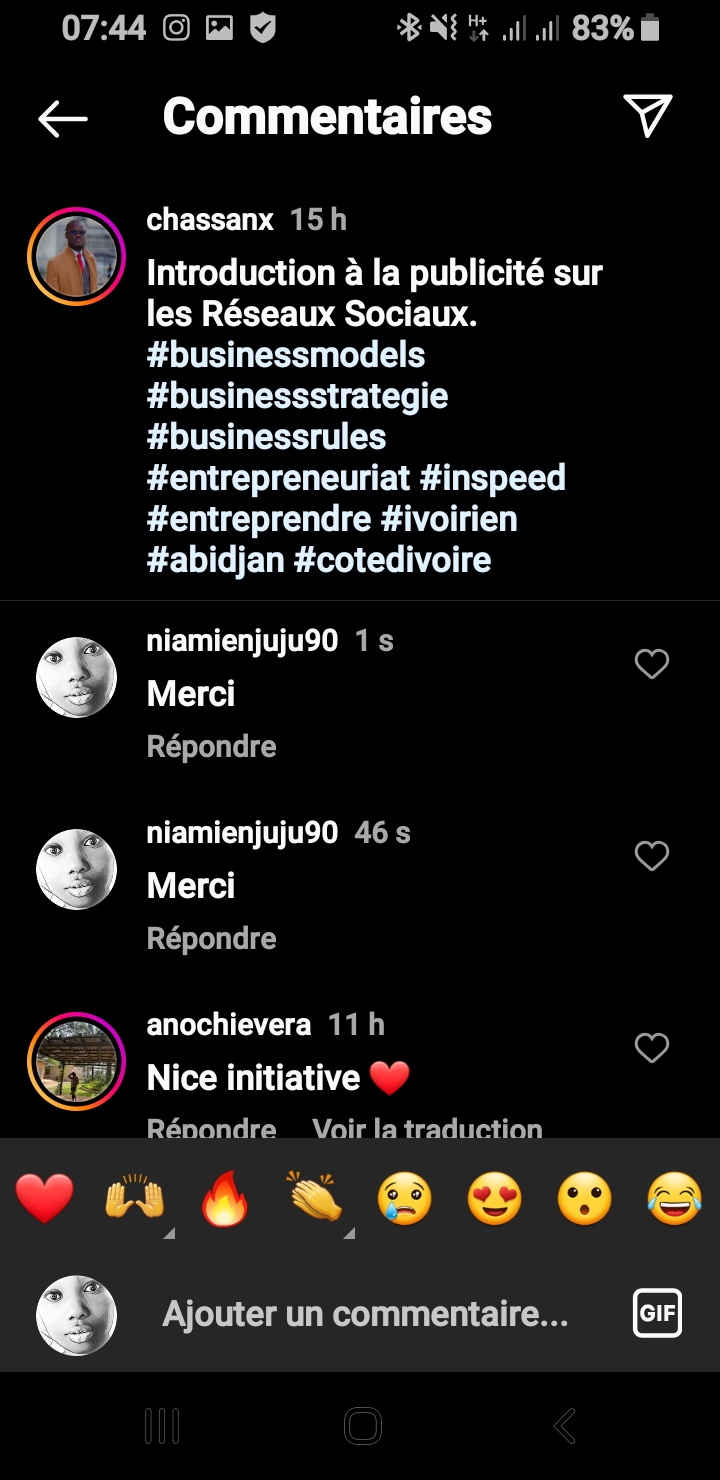Expand skin tones for raised hands emoji
720x1480 pixels.
click(x=168, y=1234)
